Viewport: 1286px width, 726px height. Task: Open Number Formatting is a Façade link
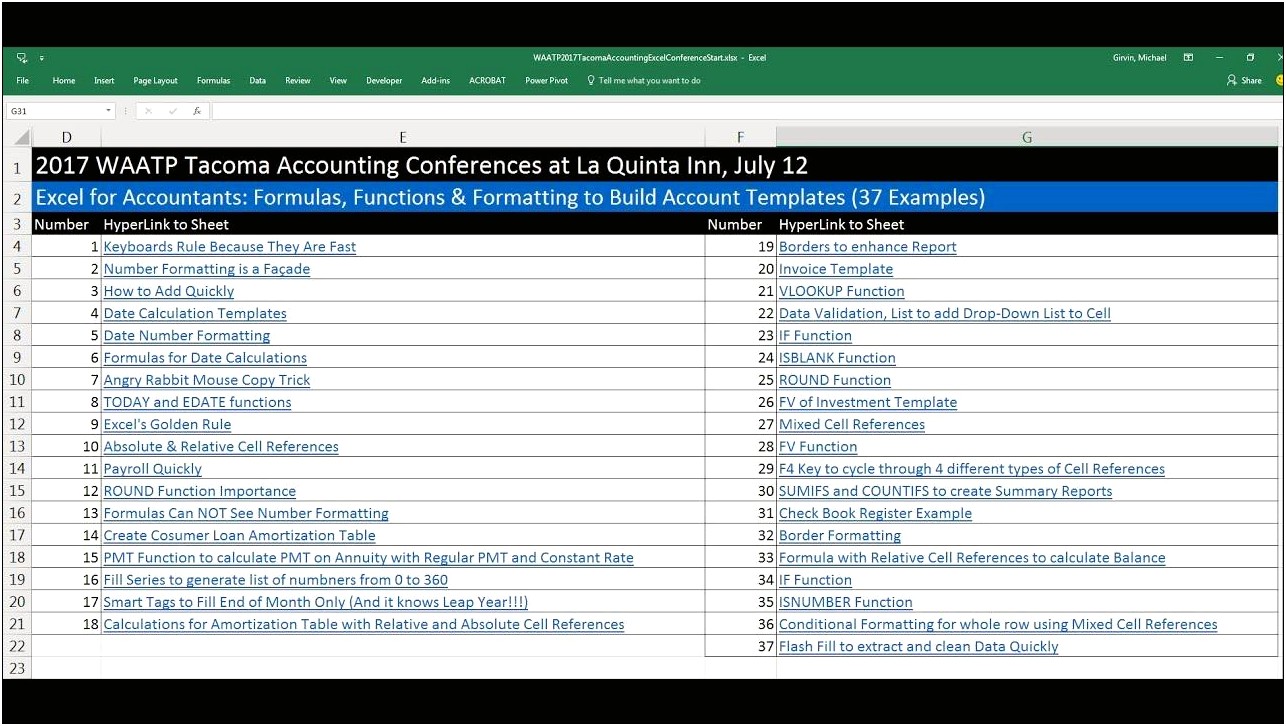(207, 269)
